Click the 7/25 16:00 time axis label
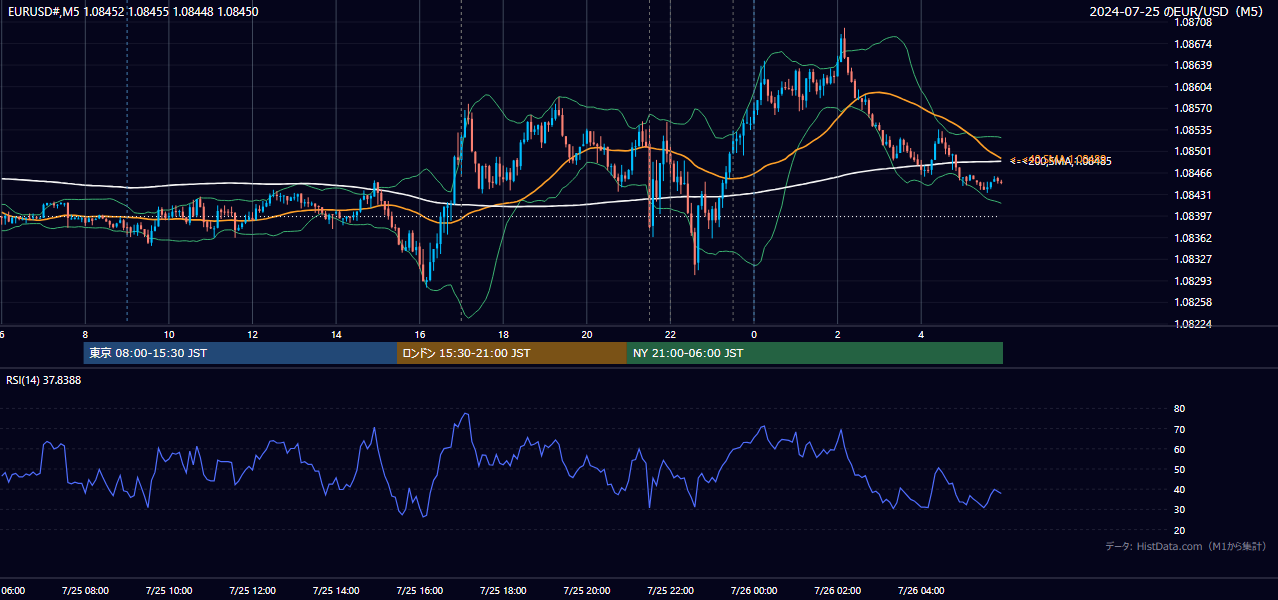 pos(419,590)
